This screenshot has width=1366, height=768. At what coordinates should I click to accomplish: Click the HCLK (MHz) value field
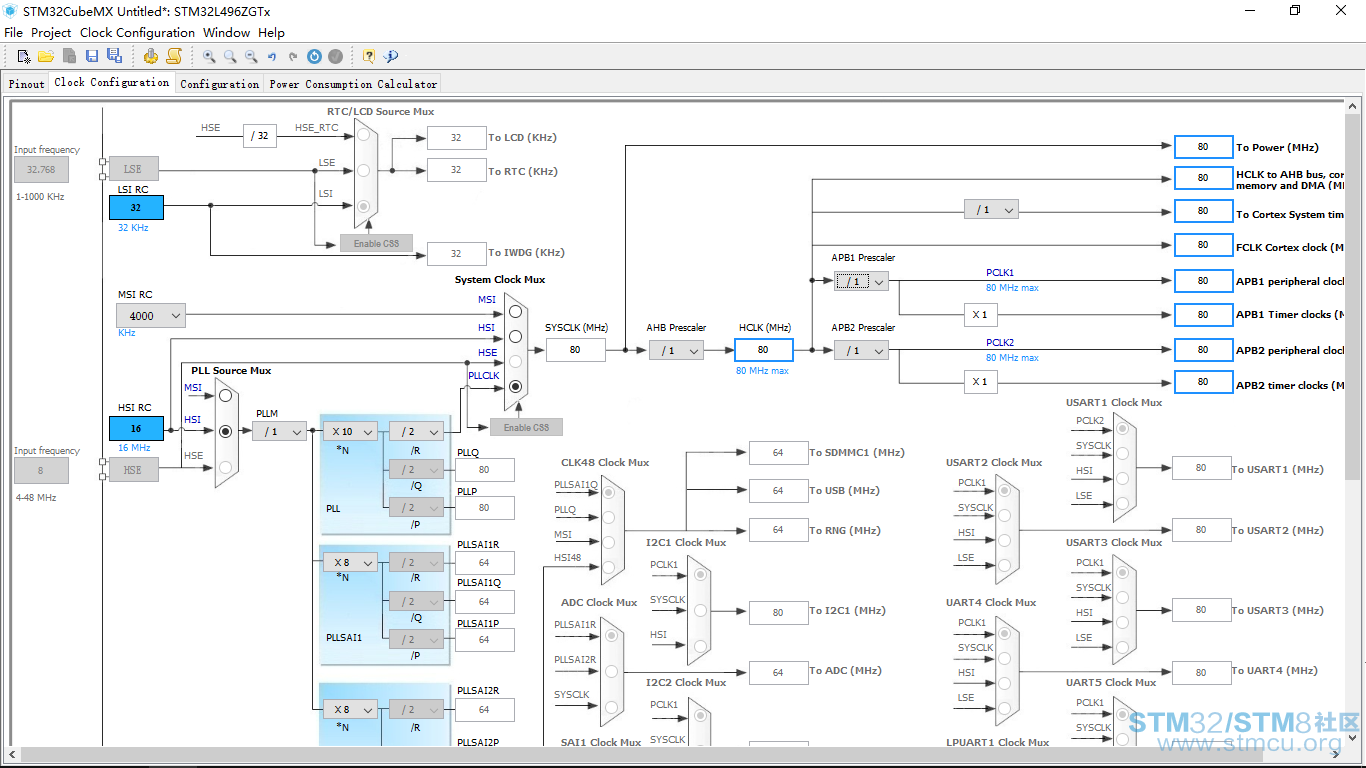pyautogui.click(x=764, y=350)
